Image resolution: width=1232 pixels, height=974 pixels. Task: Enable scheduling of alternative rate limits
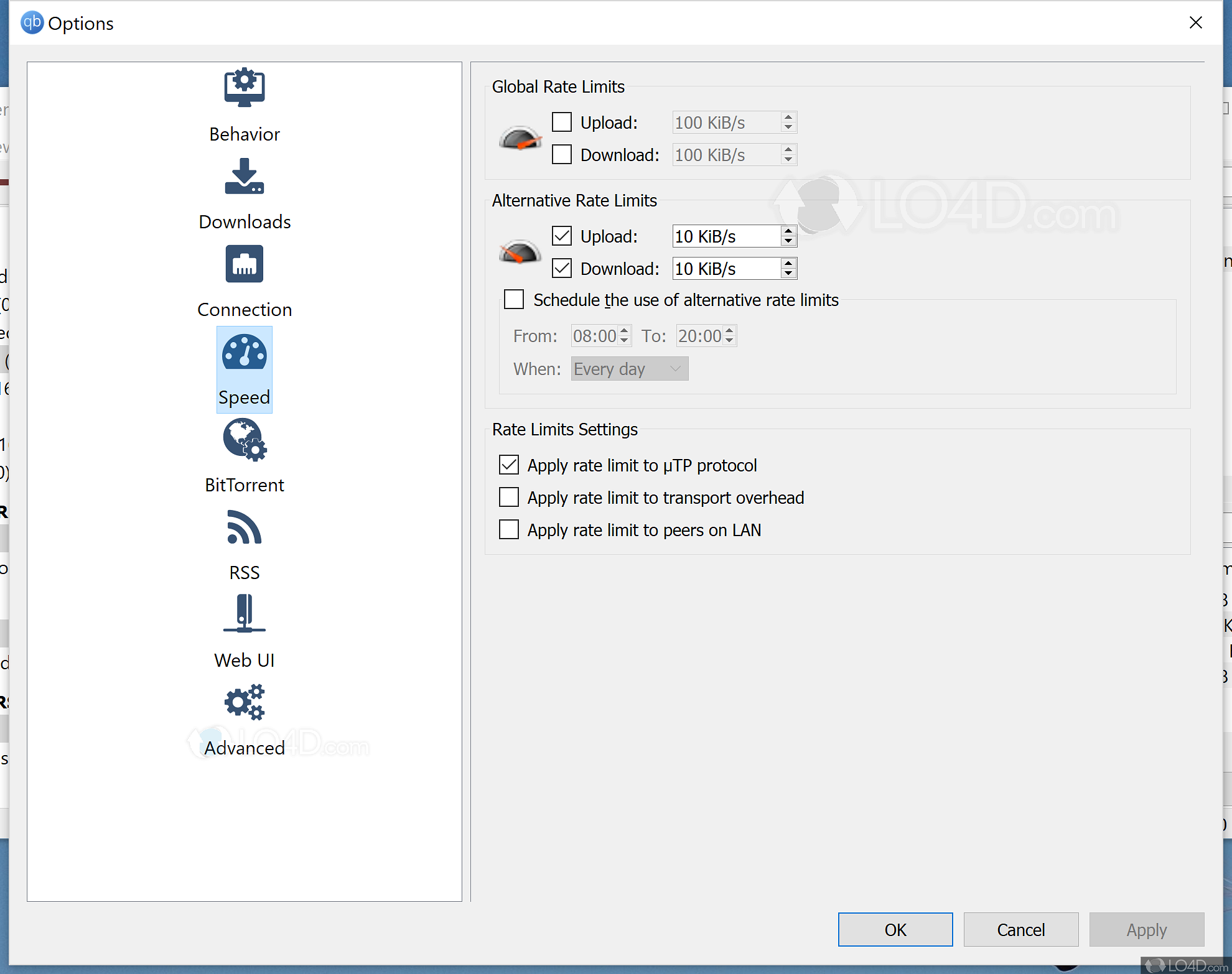pyautogui.click(x=514, y=299)
